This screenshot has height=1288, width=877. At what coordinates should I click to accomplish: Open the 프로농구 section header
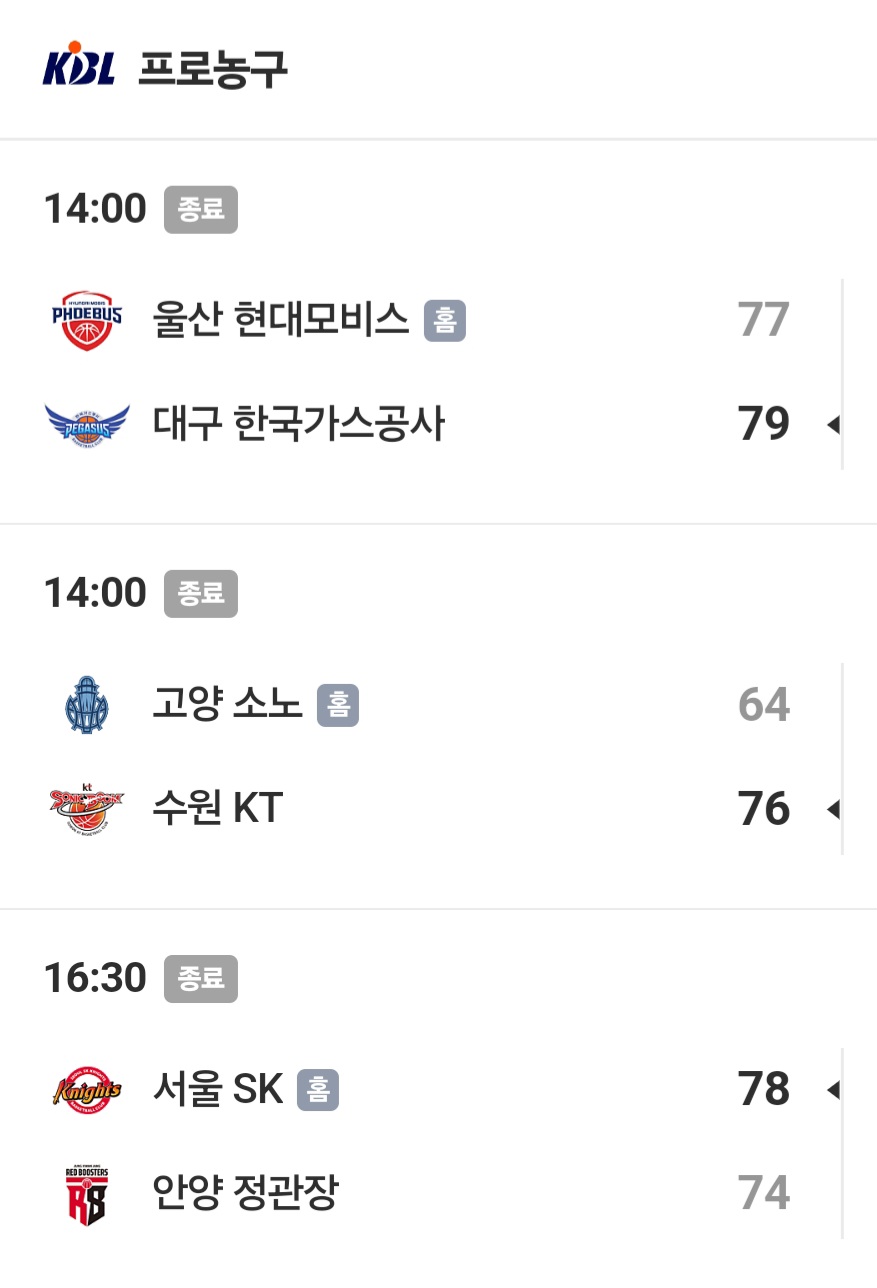coord(212,67)
